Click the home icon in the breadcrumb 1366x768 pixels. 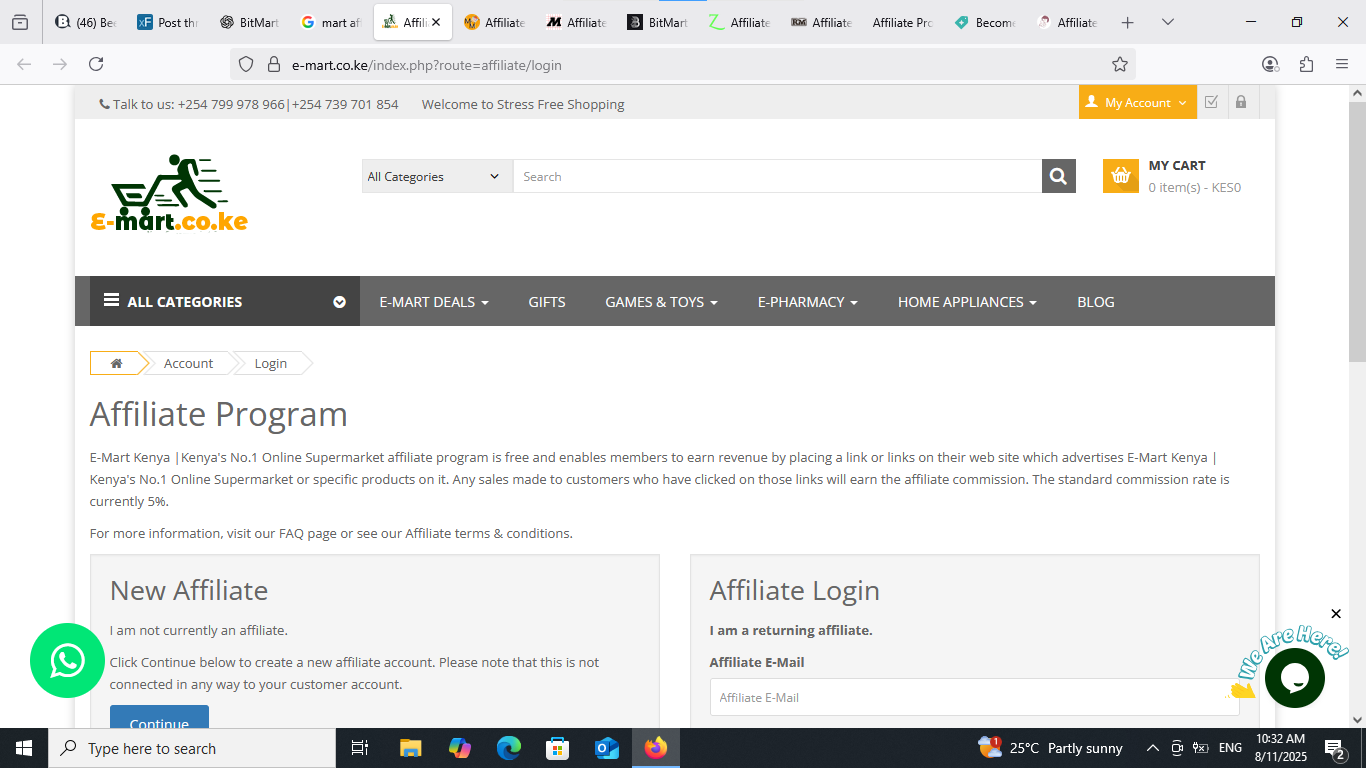pyautogui.click(x=116, y=363)
